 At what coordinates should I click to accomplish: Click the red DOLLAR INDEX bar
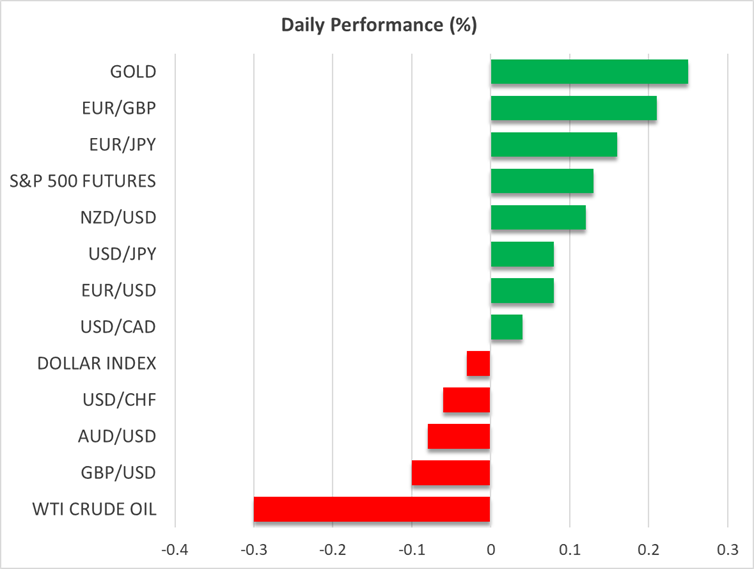point(478,363)
